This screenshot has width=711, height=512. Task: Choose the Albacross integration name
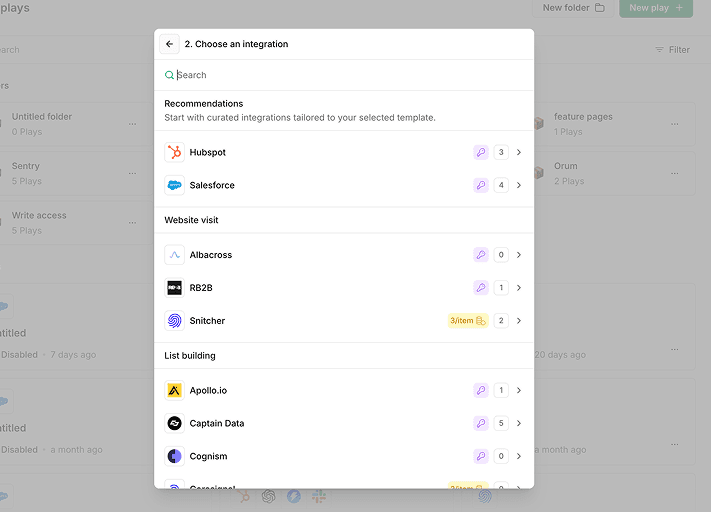pyautogui.click(x=211, y=255)
